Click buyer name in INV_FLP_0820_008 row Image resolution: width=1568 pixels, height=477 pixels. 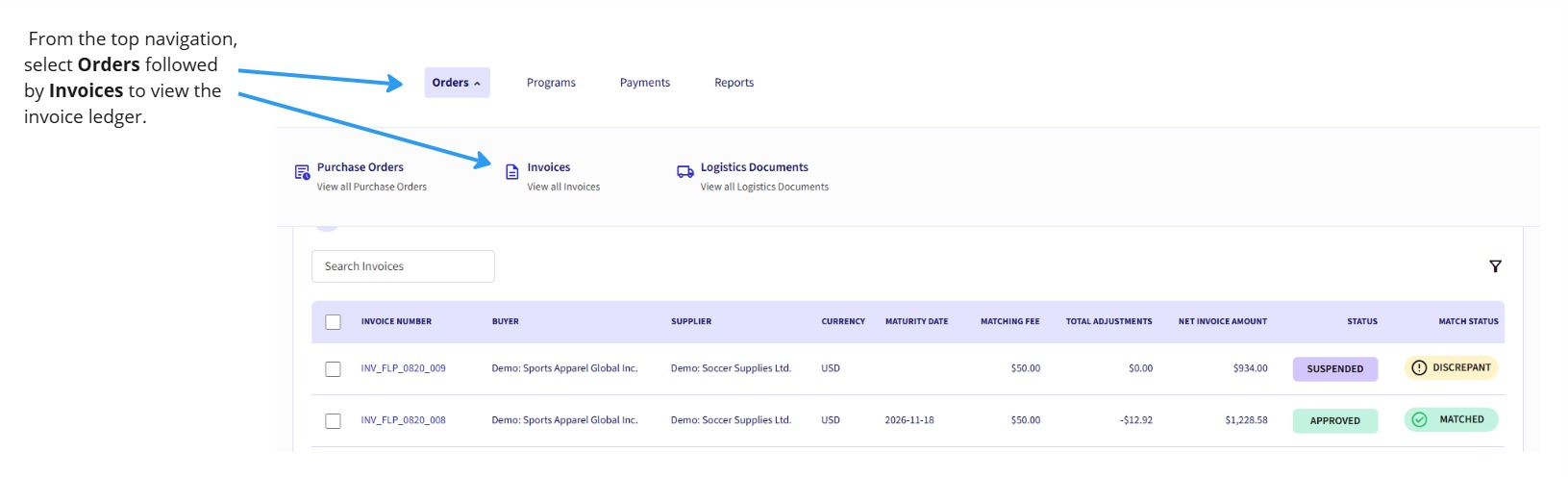coord(564,420)
